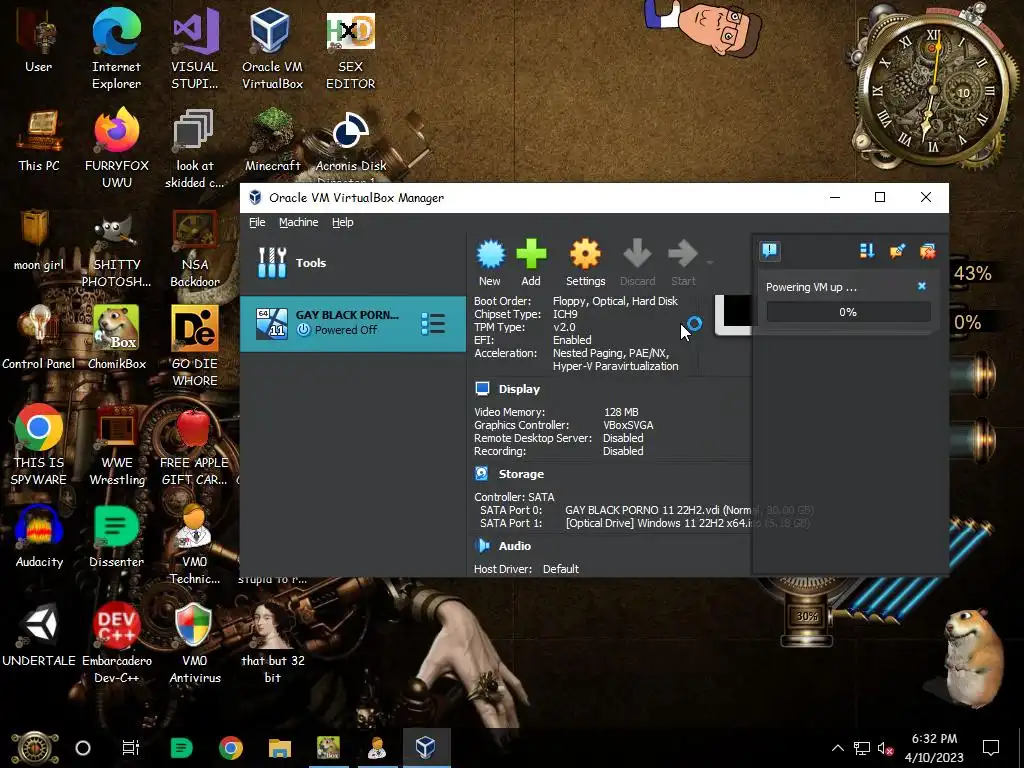The width and height of the screenshot is (1024, 768).
Task: Click the keep-finished-notifications brush icon
Action: pos(897,251)
